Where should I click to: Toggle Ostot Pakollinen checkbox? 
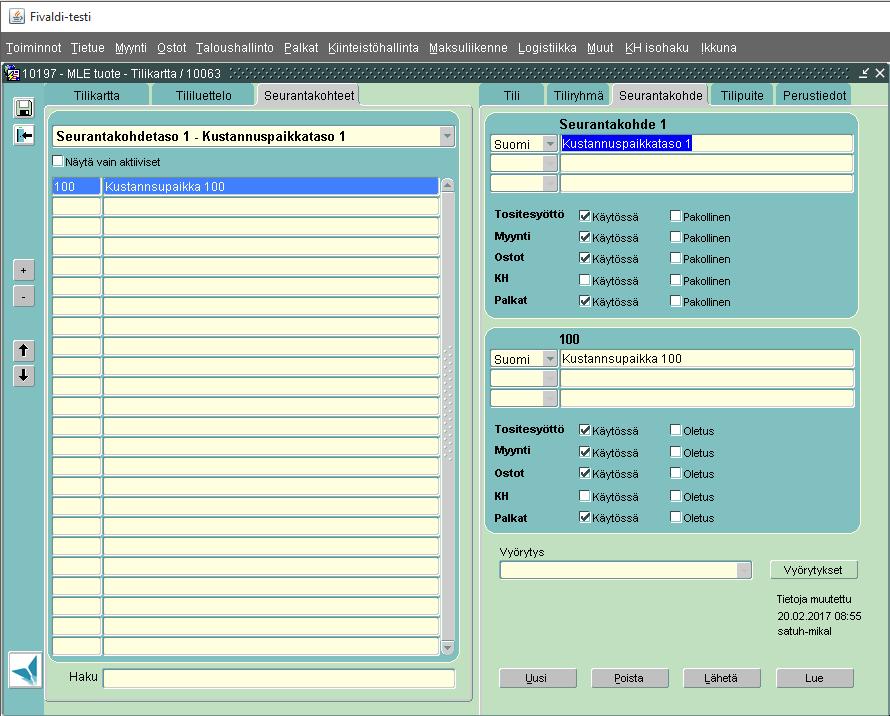point(675,258)
